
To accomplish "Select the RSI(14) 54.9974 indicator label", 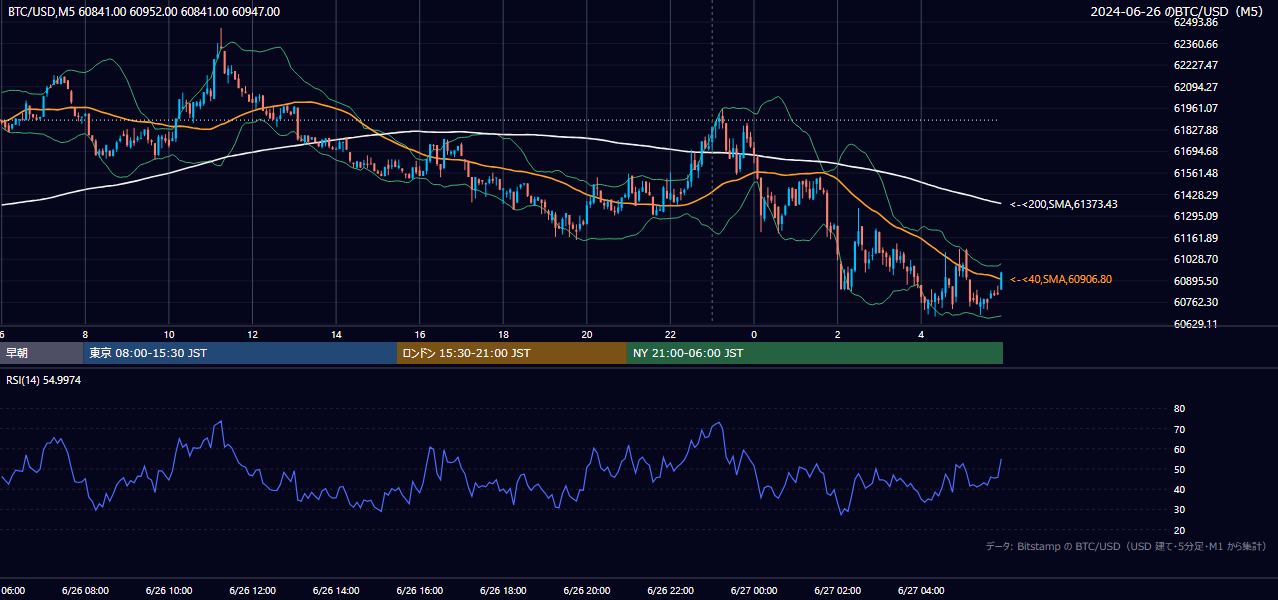I will 44,380.
